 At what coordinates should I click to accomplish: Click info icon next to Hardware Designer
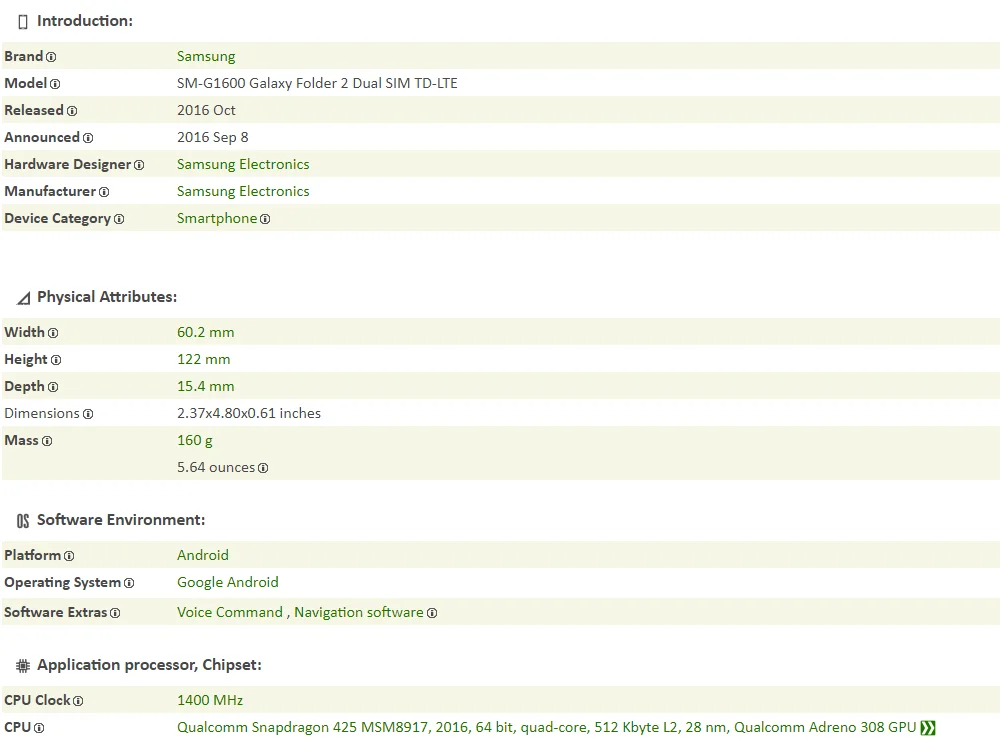tap(139, 165)
